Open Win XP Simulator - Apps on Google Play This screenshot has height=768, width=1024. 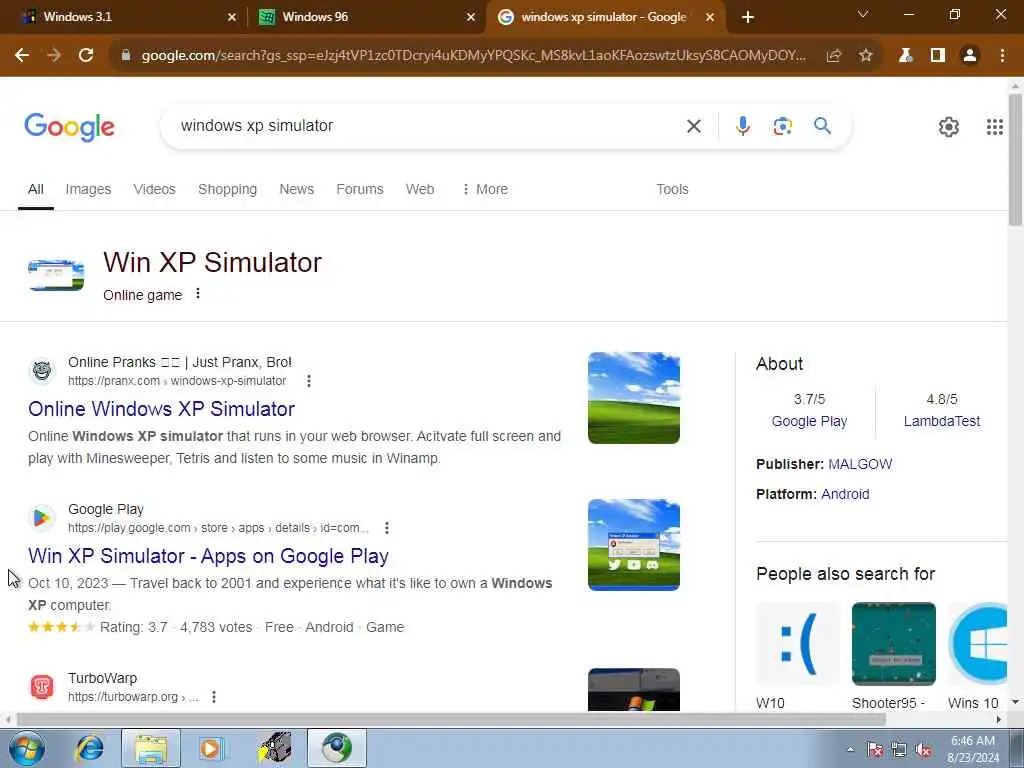pos(208,556)
